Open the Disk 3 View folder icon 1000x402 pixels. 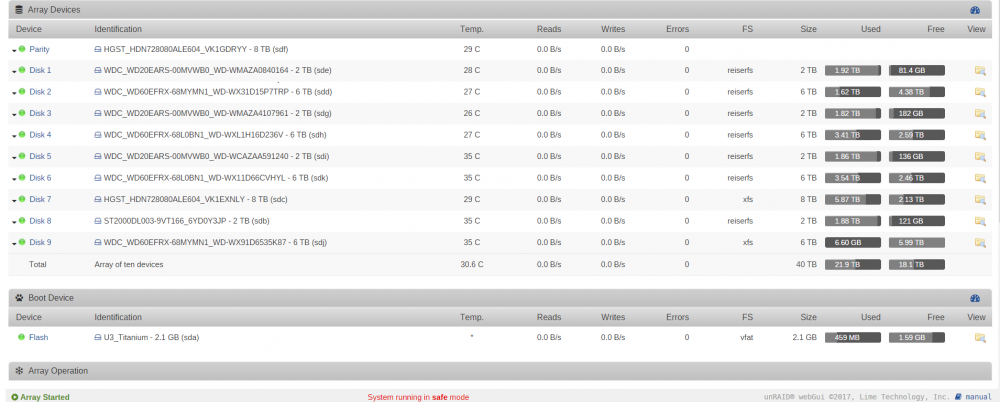980,114
